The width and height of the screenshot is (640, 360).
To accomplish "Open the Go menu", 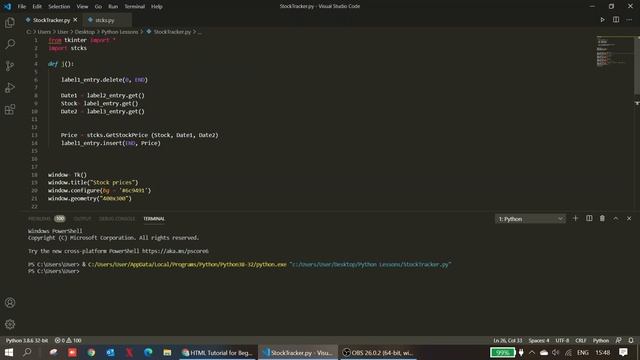I will [x=98, y=7].
